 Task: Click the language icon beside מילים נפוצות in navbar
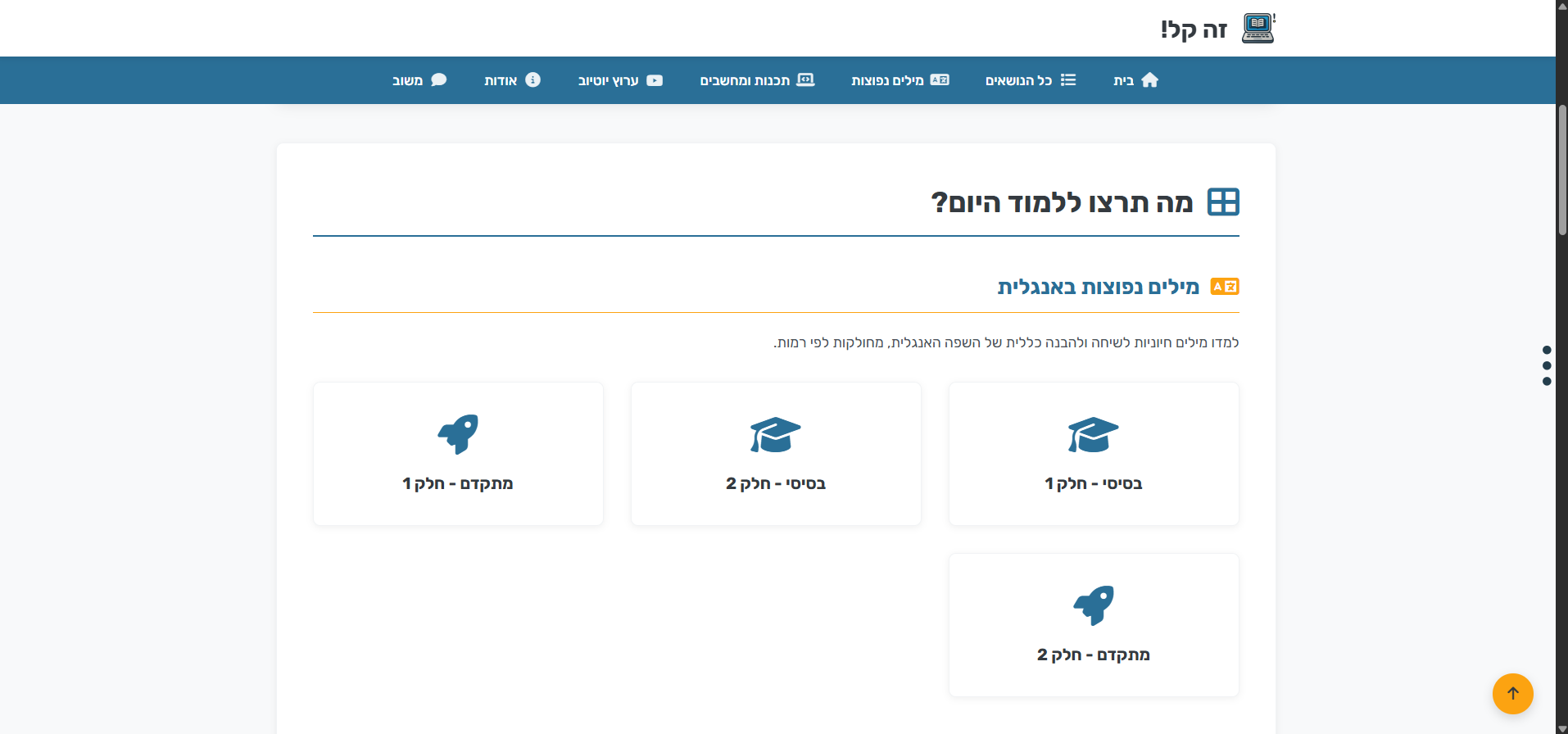tap(940, 80)
